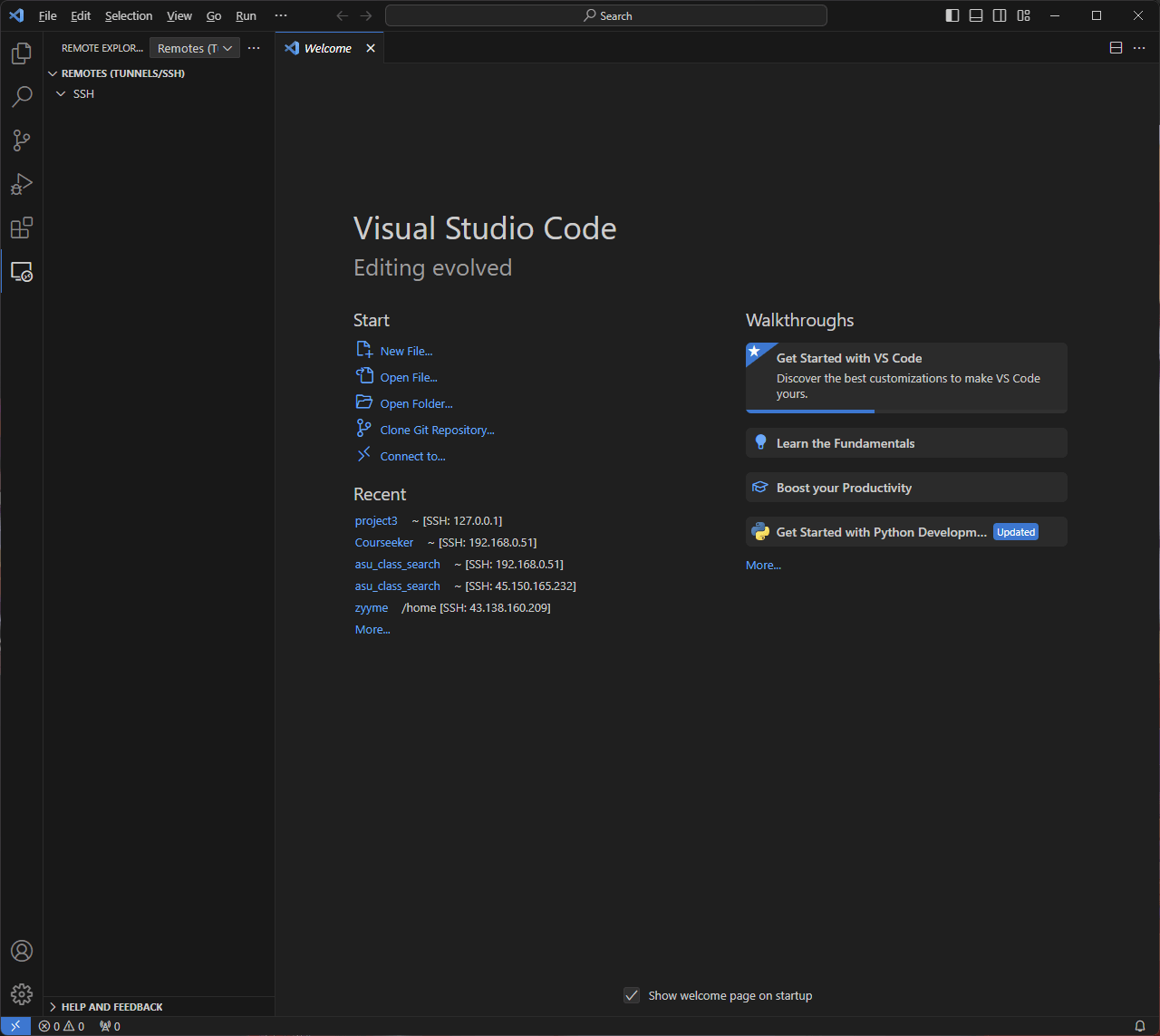The image size is (1160, 1036).
Task: Click the New File... link
Action: coord(406,351)
